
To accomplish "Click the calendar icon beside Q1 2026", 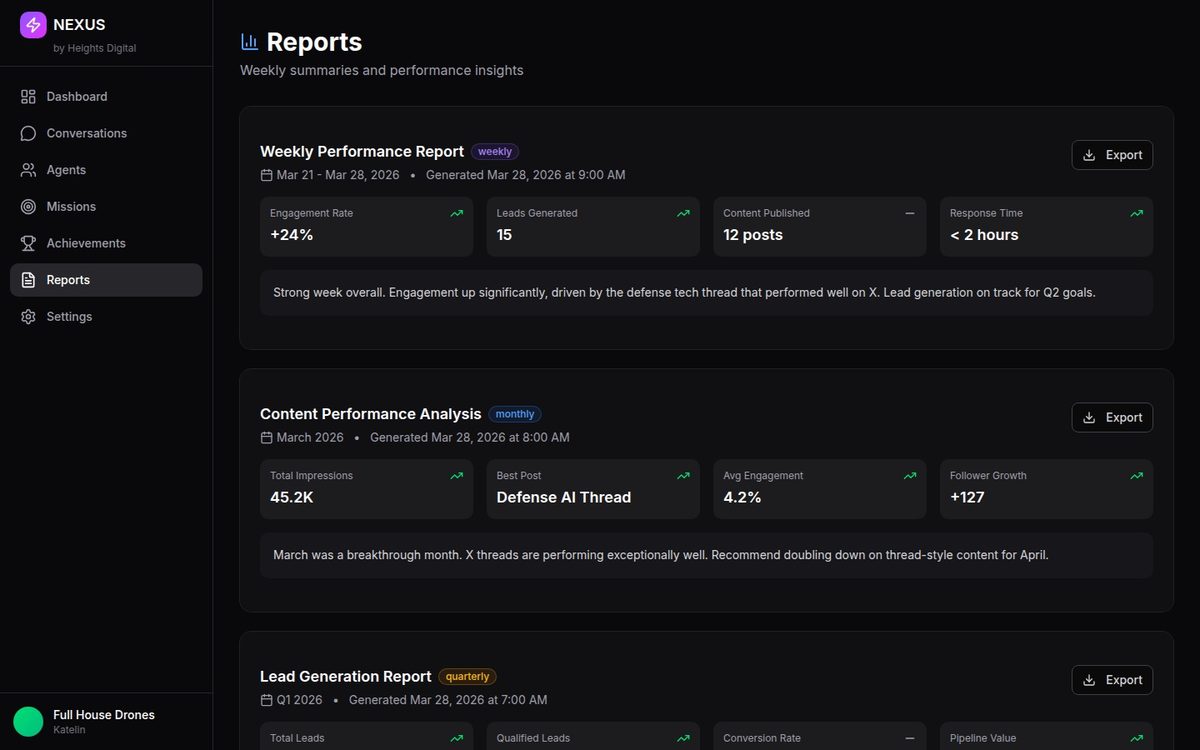I will [266, 700].
